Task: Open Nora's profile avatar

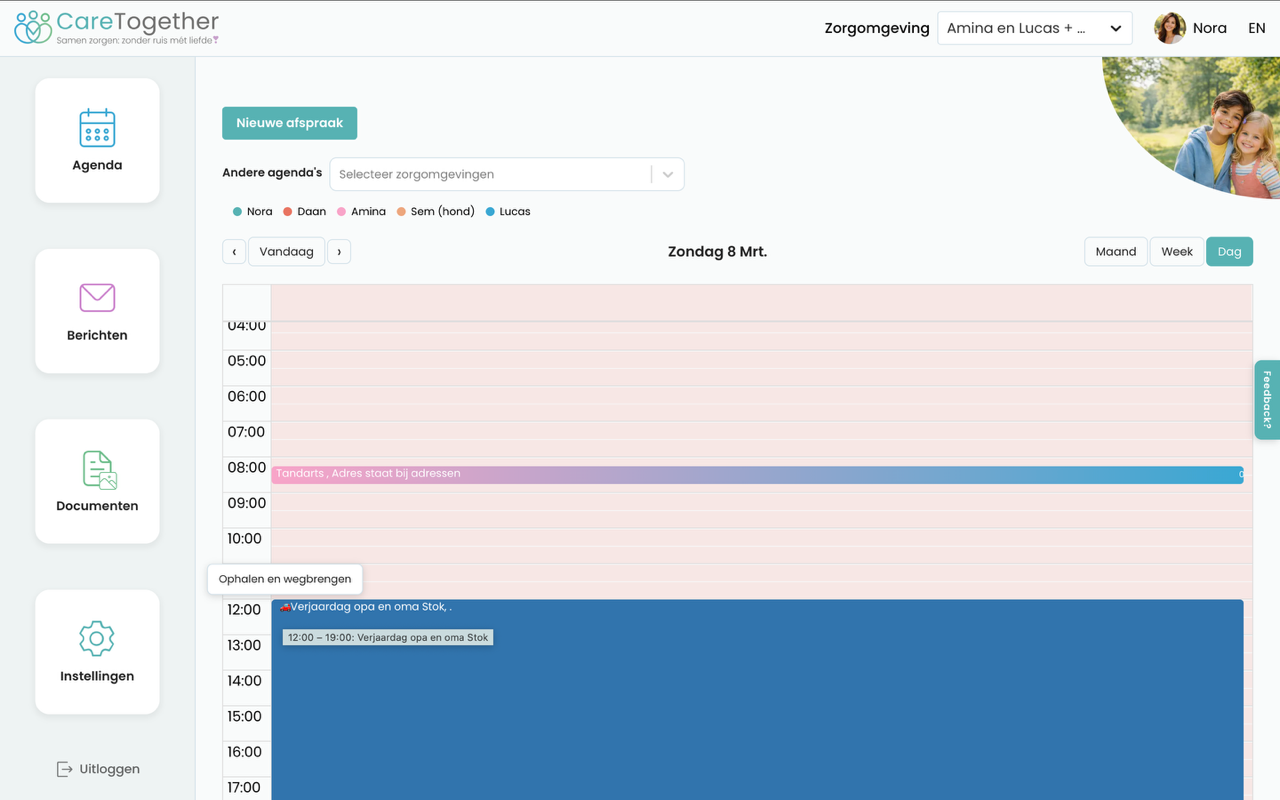Action: click(x=1169, y=28)
